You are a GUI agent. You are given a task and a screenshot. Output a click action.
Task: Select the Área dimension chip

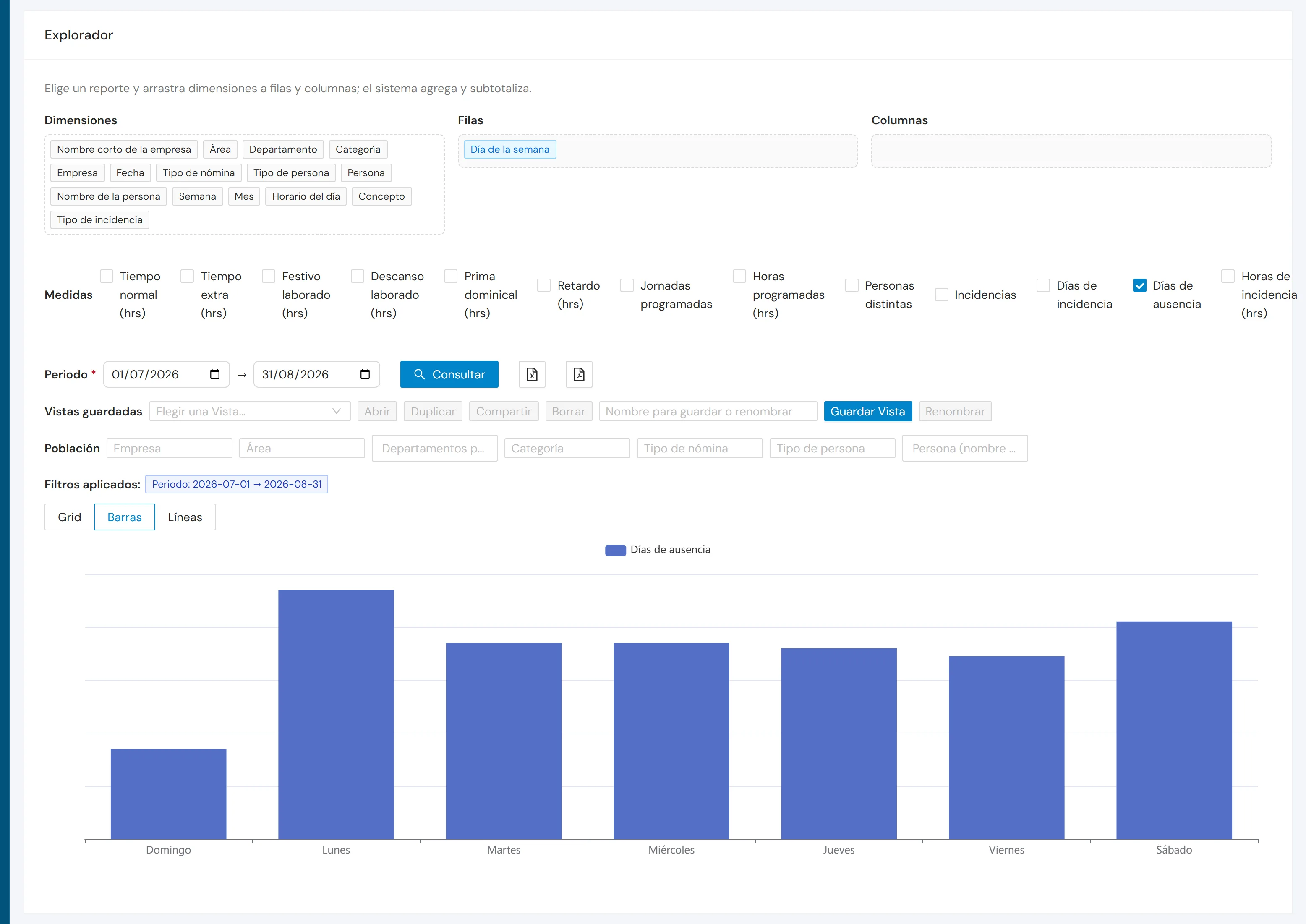click(220, 150)
